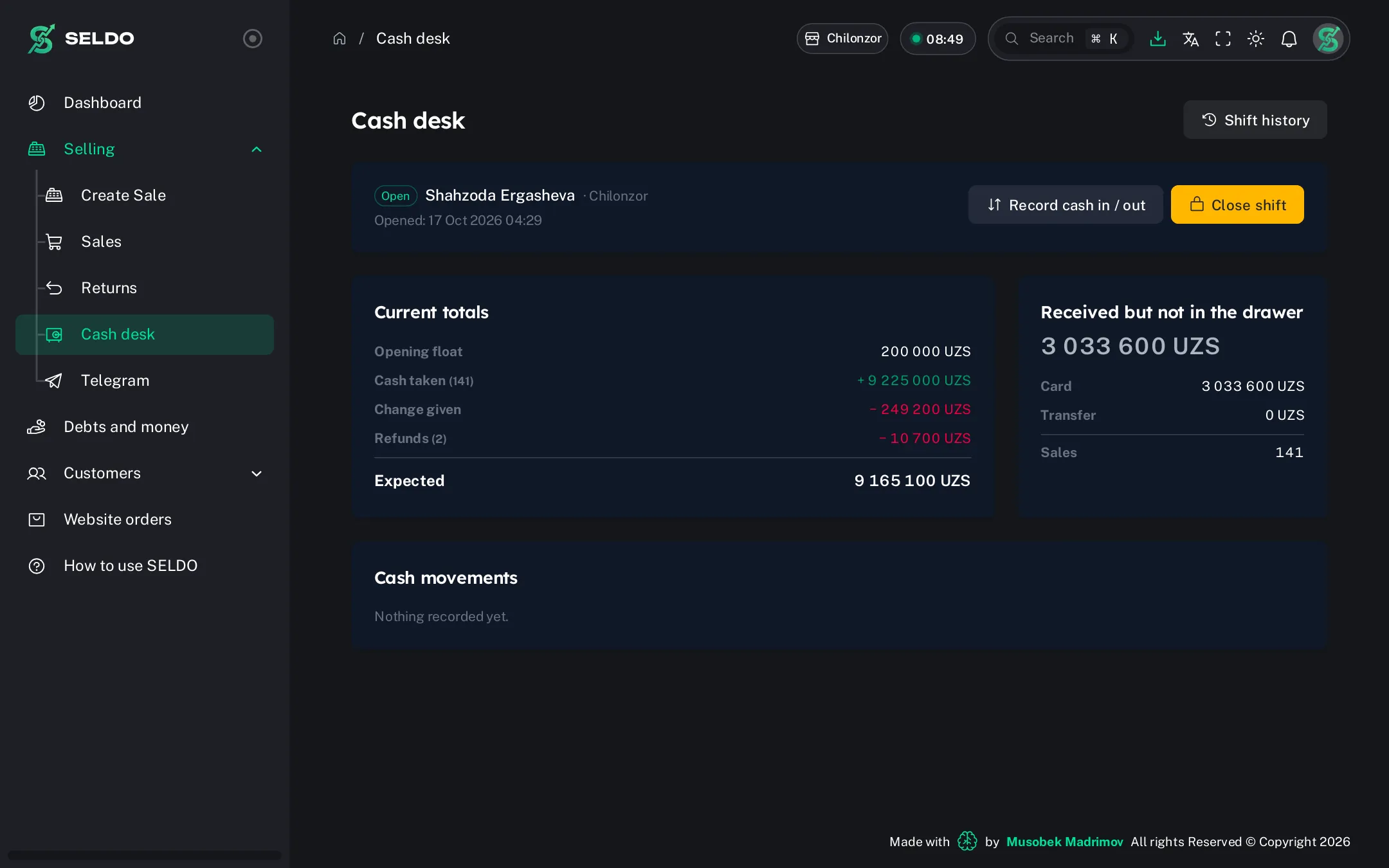The image size is (1389, 868).
Task: Open Create Sale from sidebar
Action: pos(145,195)
